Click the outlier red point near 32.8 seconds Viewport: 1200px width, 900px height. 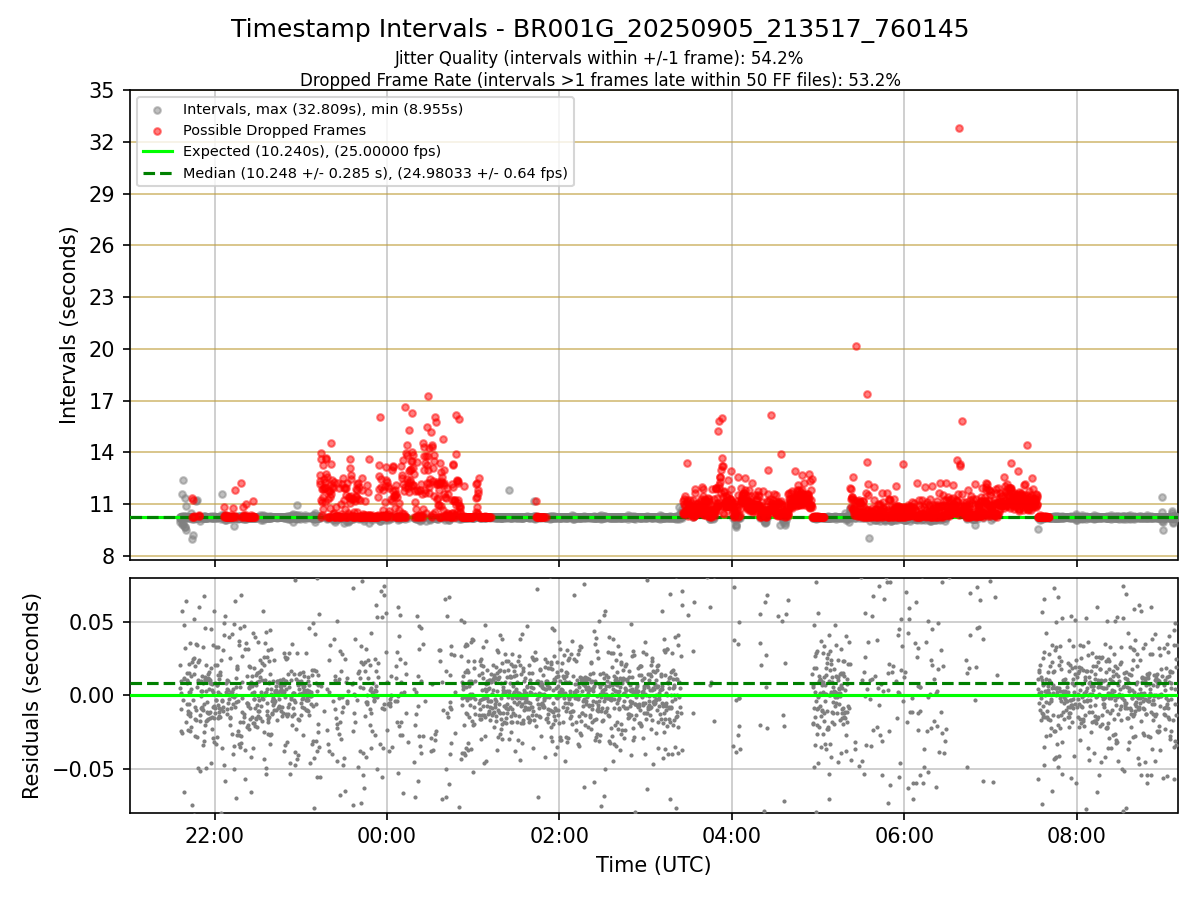point(959,128)
